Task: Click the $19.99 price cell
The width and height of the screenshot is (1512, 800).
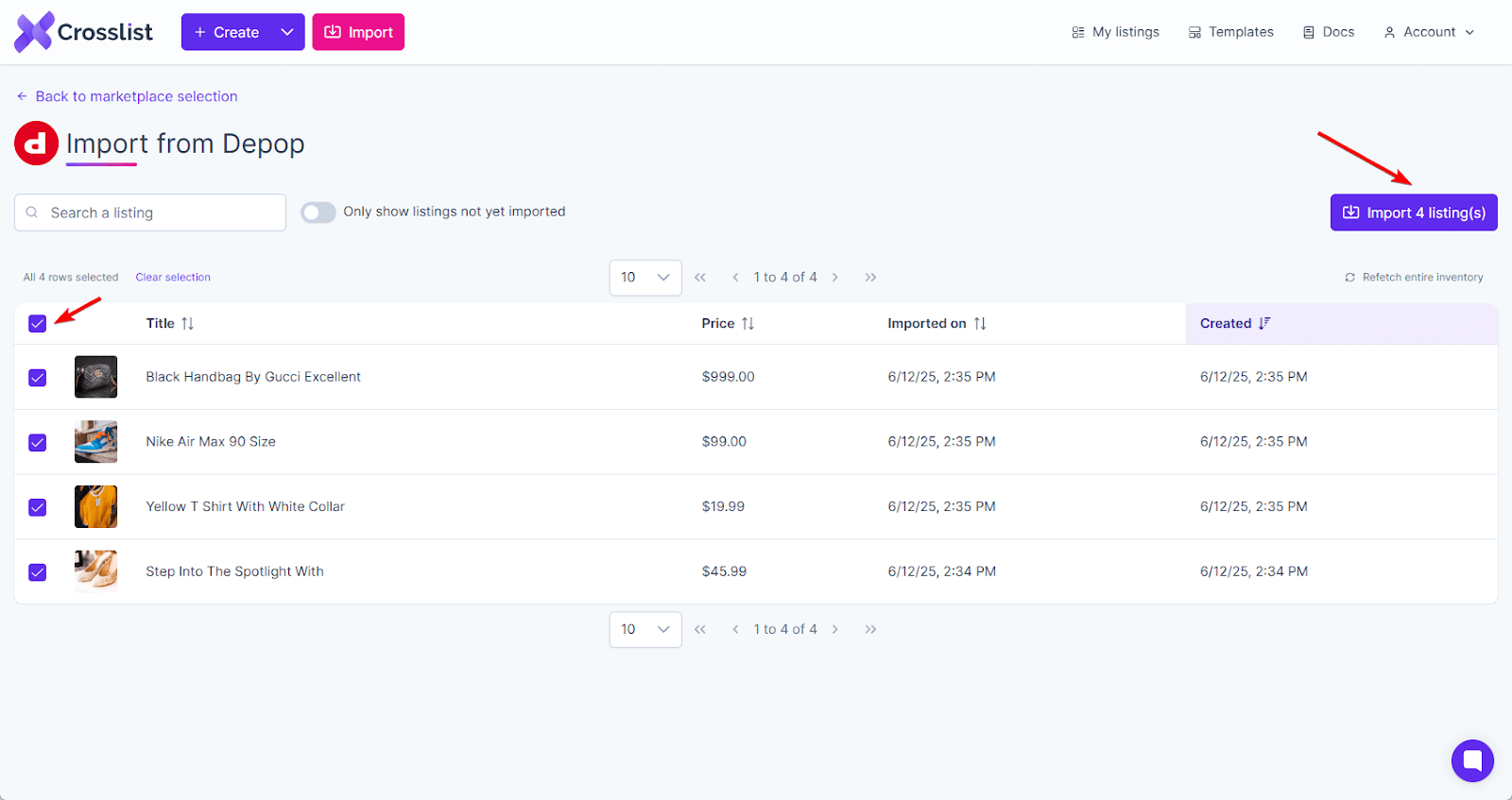Action: click(723, 506)
